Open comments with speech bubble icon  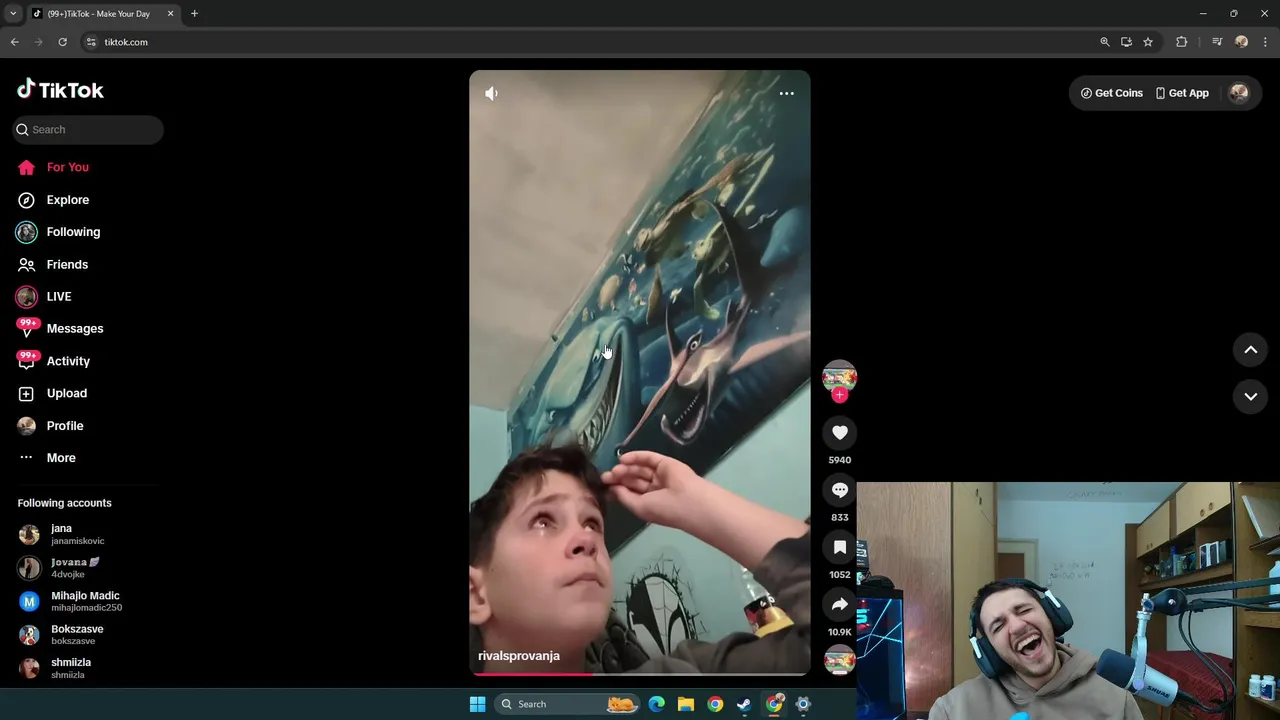(840, 490)
